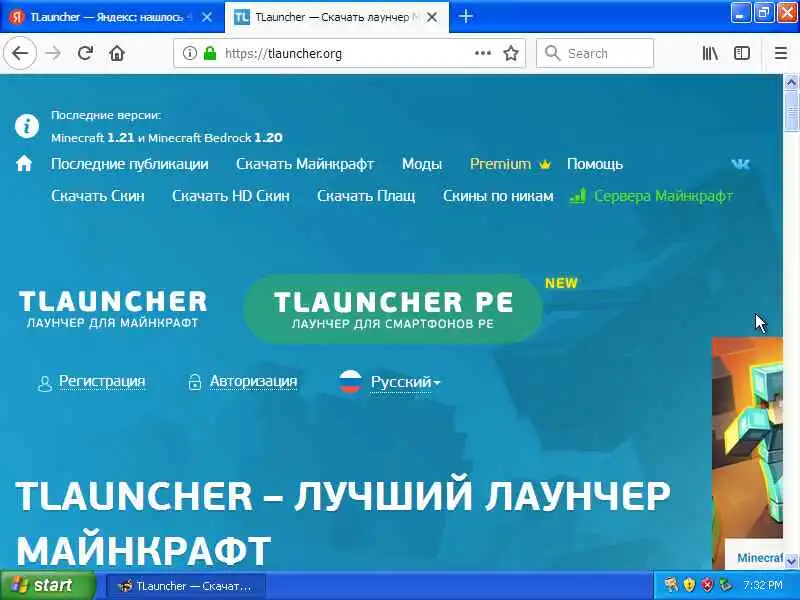
Task: Click the green server signal bars icon
Action: pos(578,195)
